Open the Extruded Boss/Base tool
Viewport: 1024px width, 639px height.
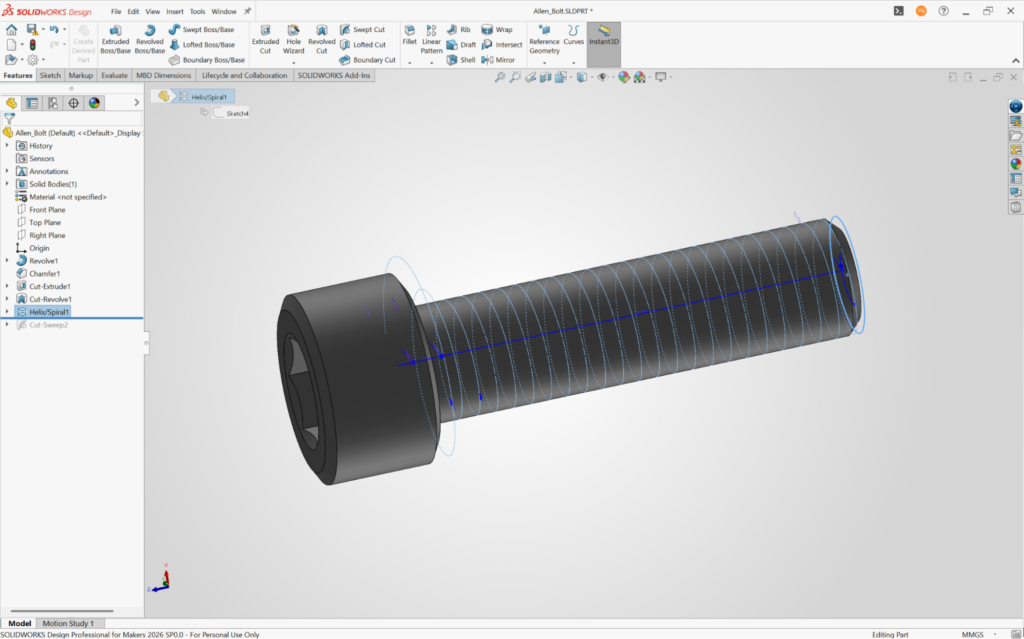click(115, 39)
